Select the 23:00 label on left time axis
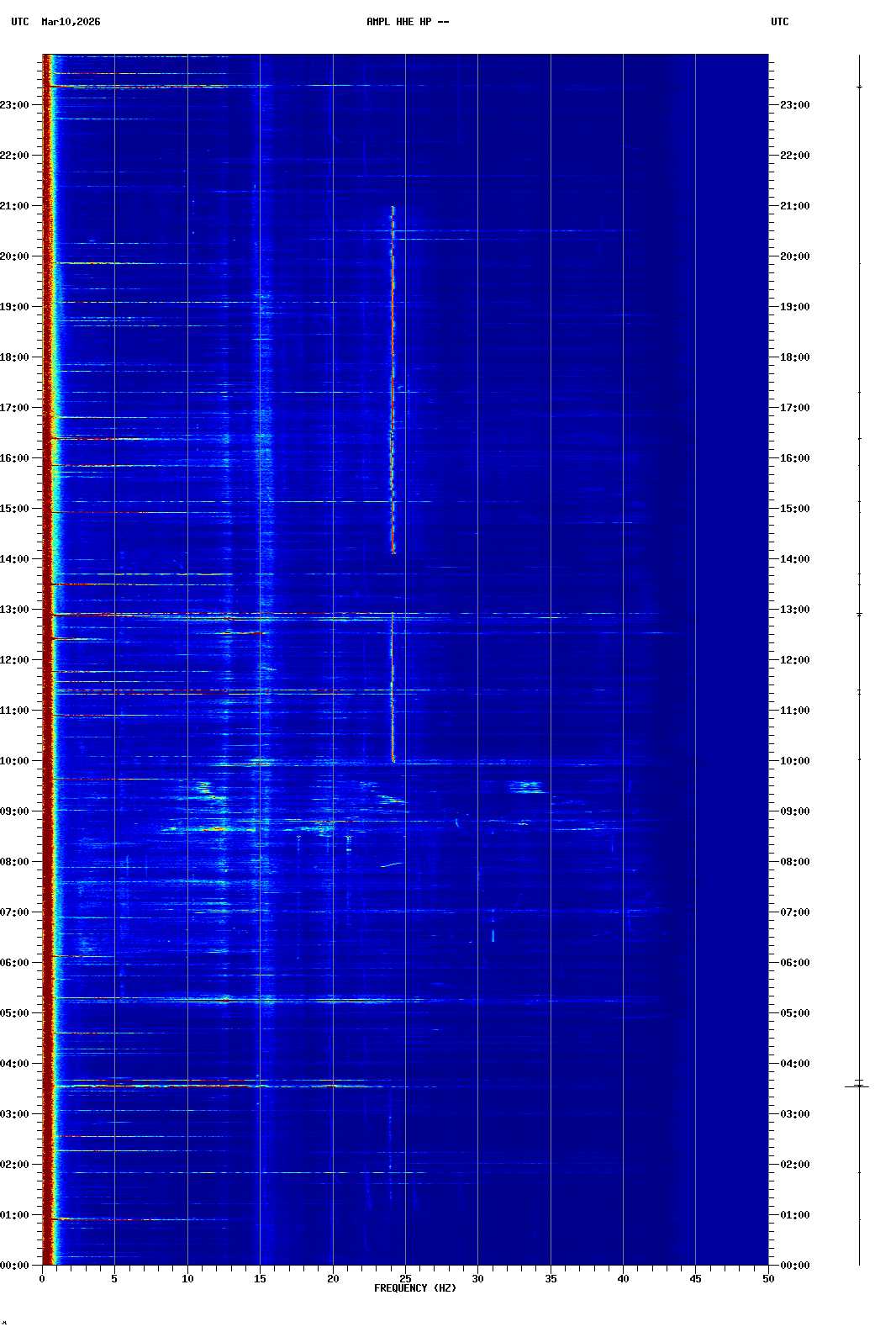Viewport: 896px width, 1332px height. [x=15, y=105]
